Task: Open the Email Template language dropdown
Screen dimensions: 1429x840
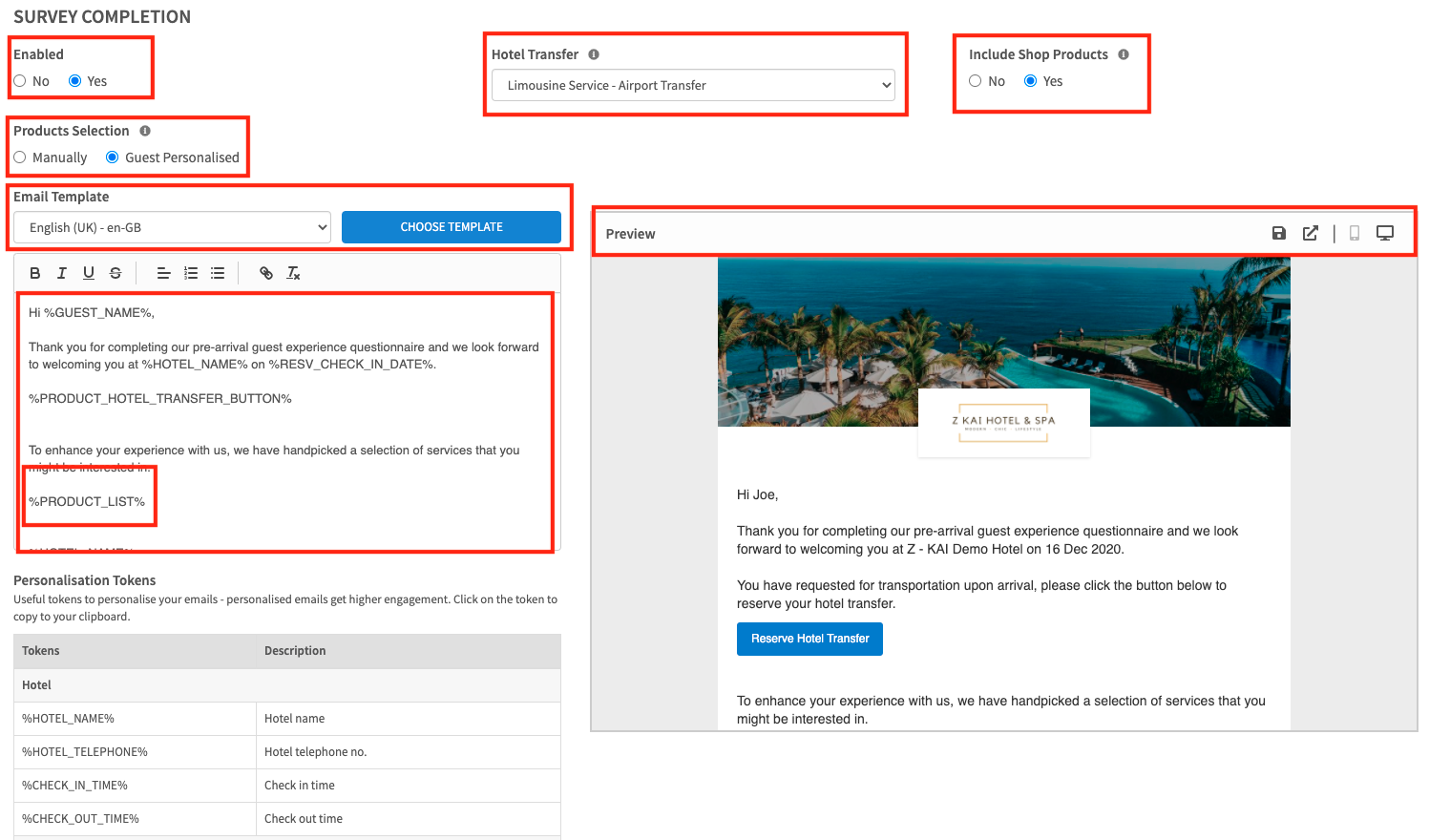Action: (x=172, y=227)
